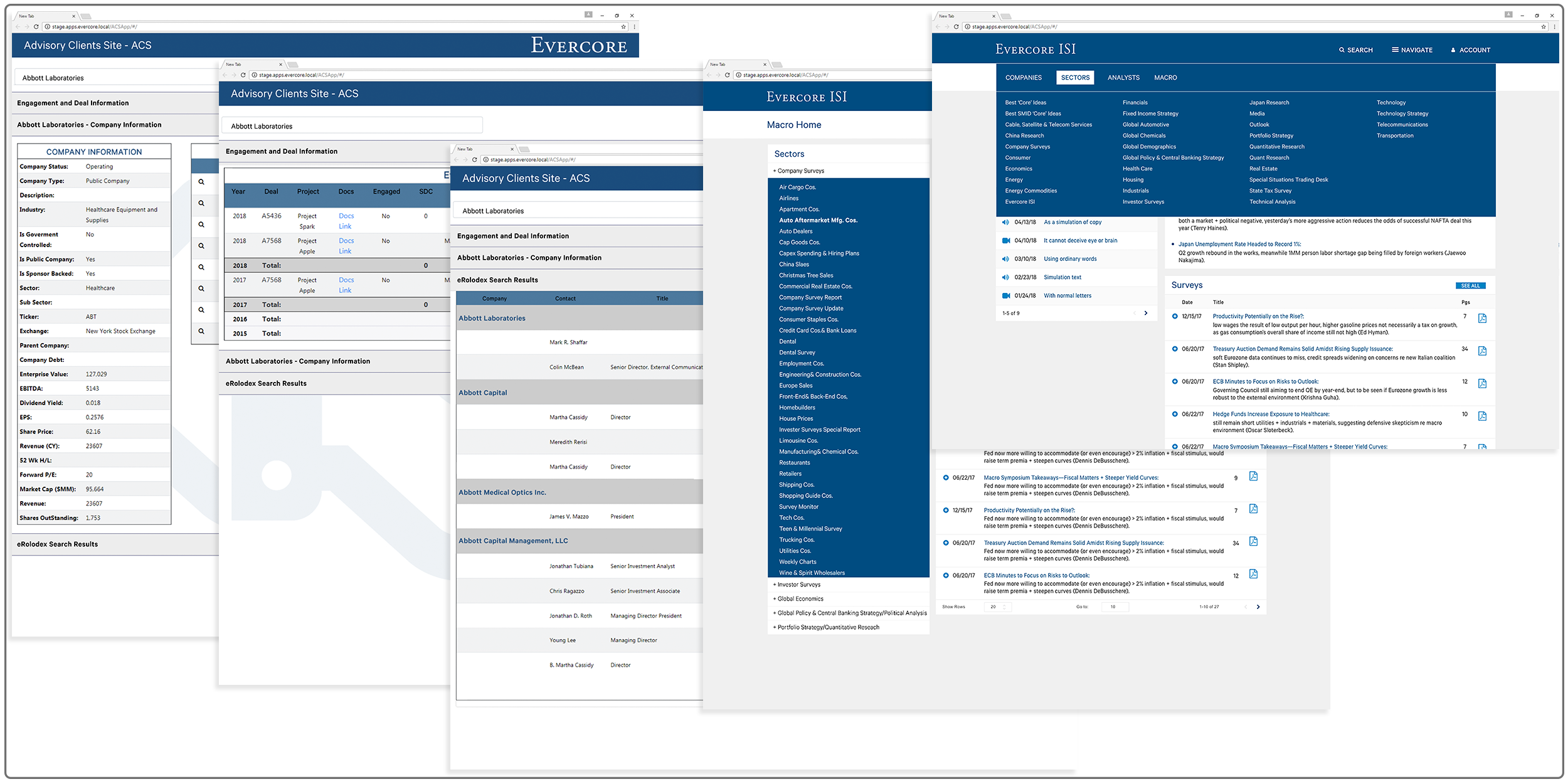Screen dimensions: 1568x784
Task: Click video camera icon next to 04/10/18 entry
Action: tap(1005, 240)
